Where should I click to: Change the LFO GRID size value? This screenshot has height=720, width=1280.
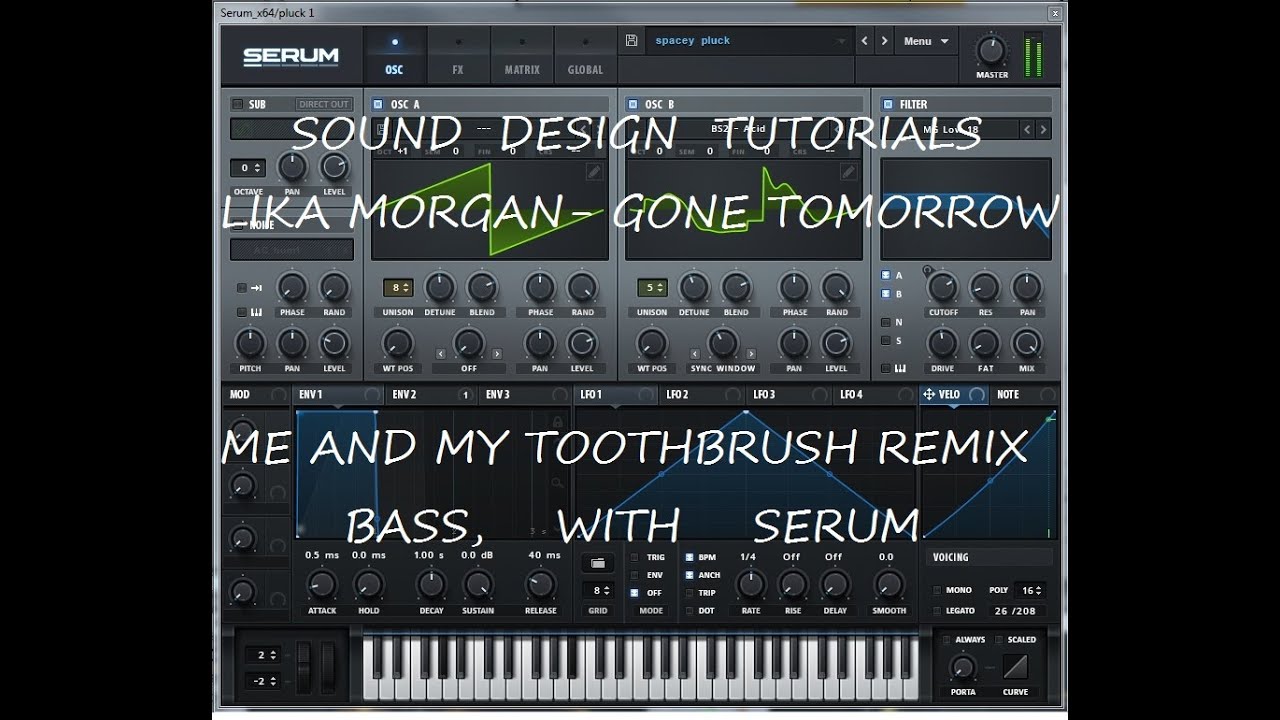598,590
